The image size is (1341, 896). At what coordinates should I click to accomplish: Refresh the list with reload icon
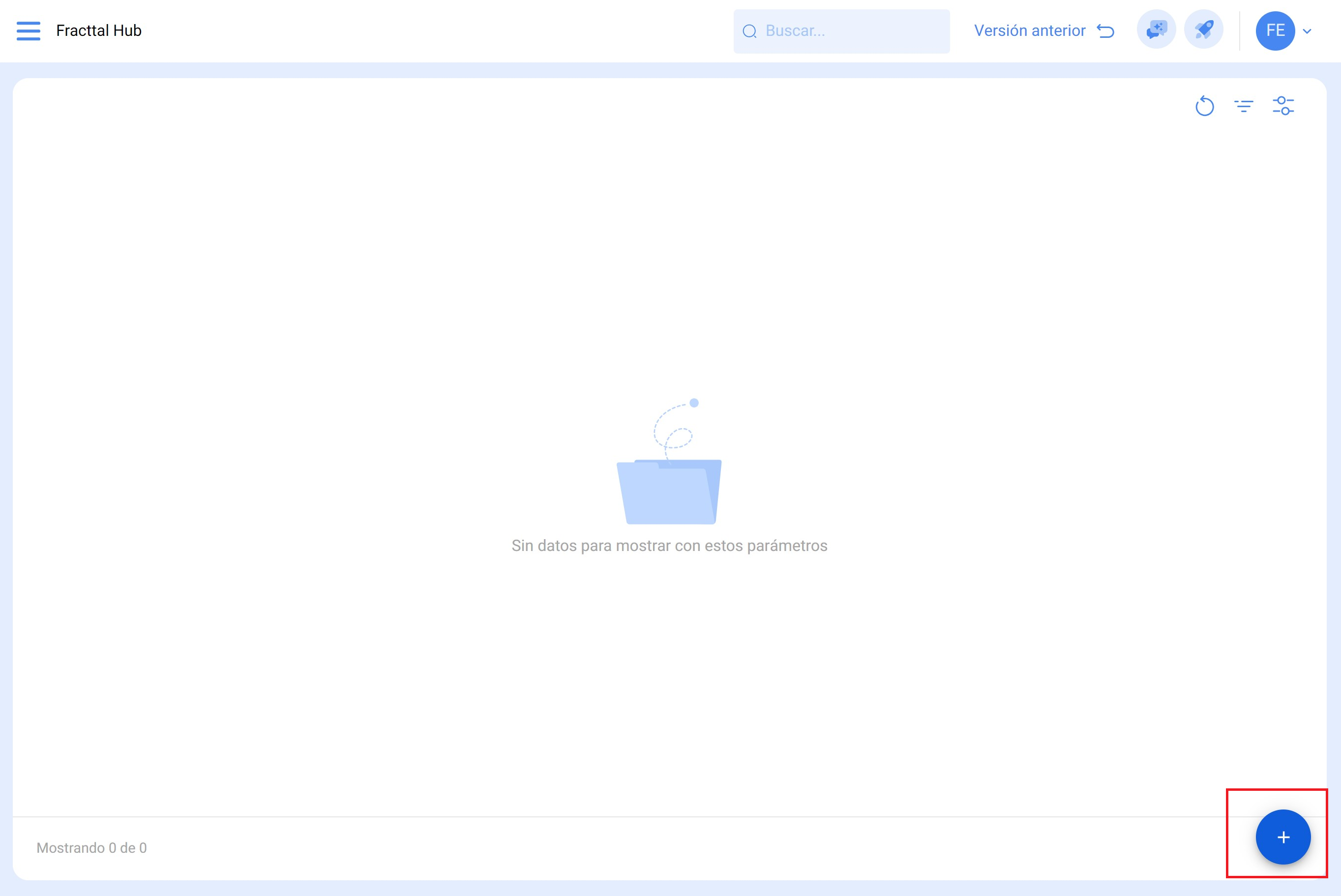[x=1204, y=106]
